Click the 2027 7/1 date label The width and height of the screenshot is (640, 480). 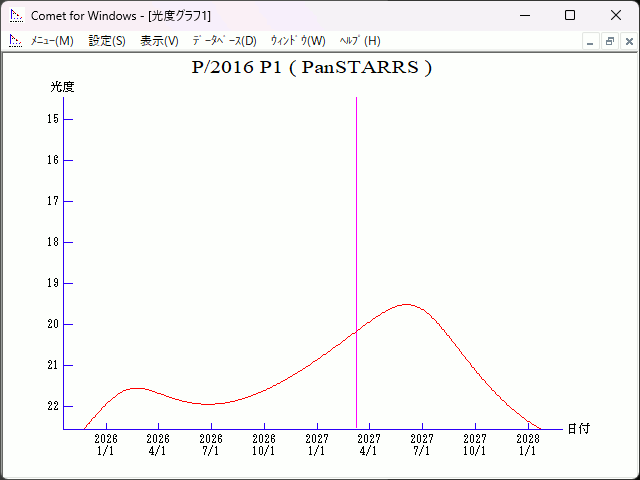(422, 445)
